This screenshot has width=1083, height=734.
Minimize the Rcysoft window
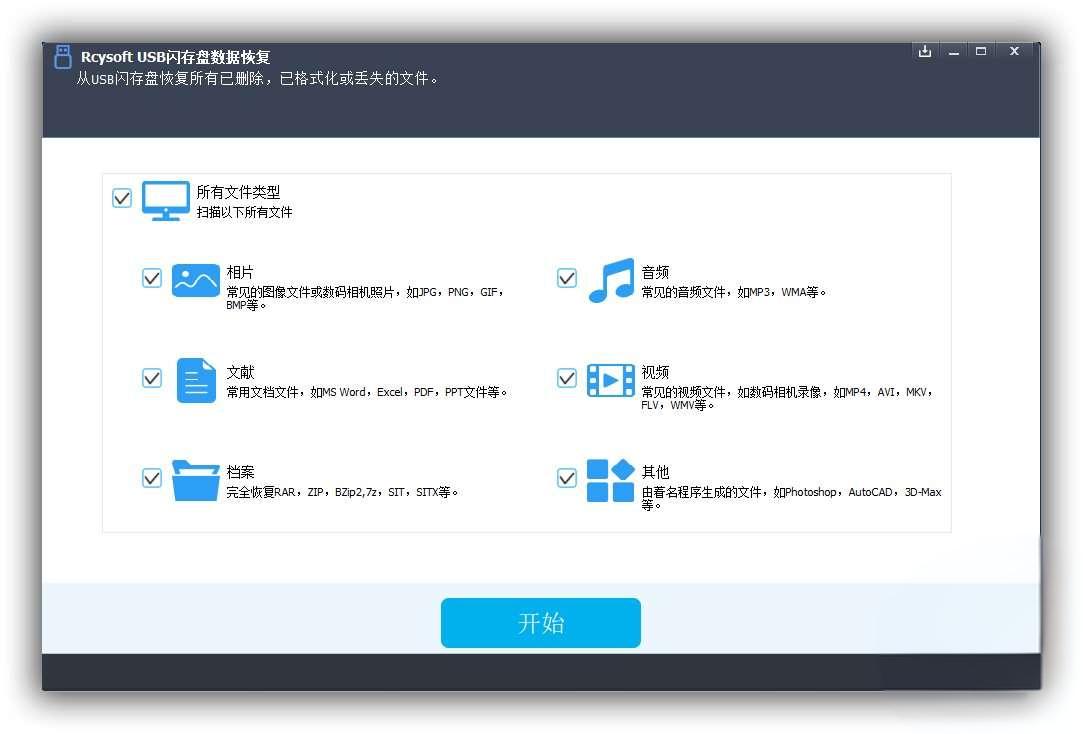click(954, 52)
